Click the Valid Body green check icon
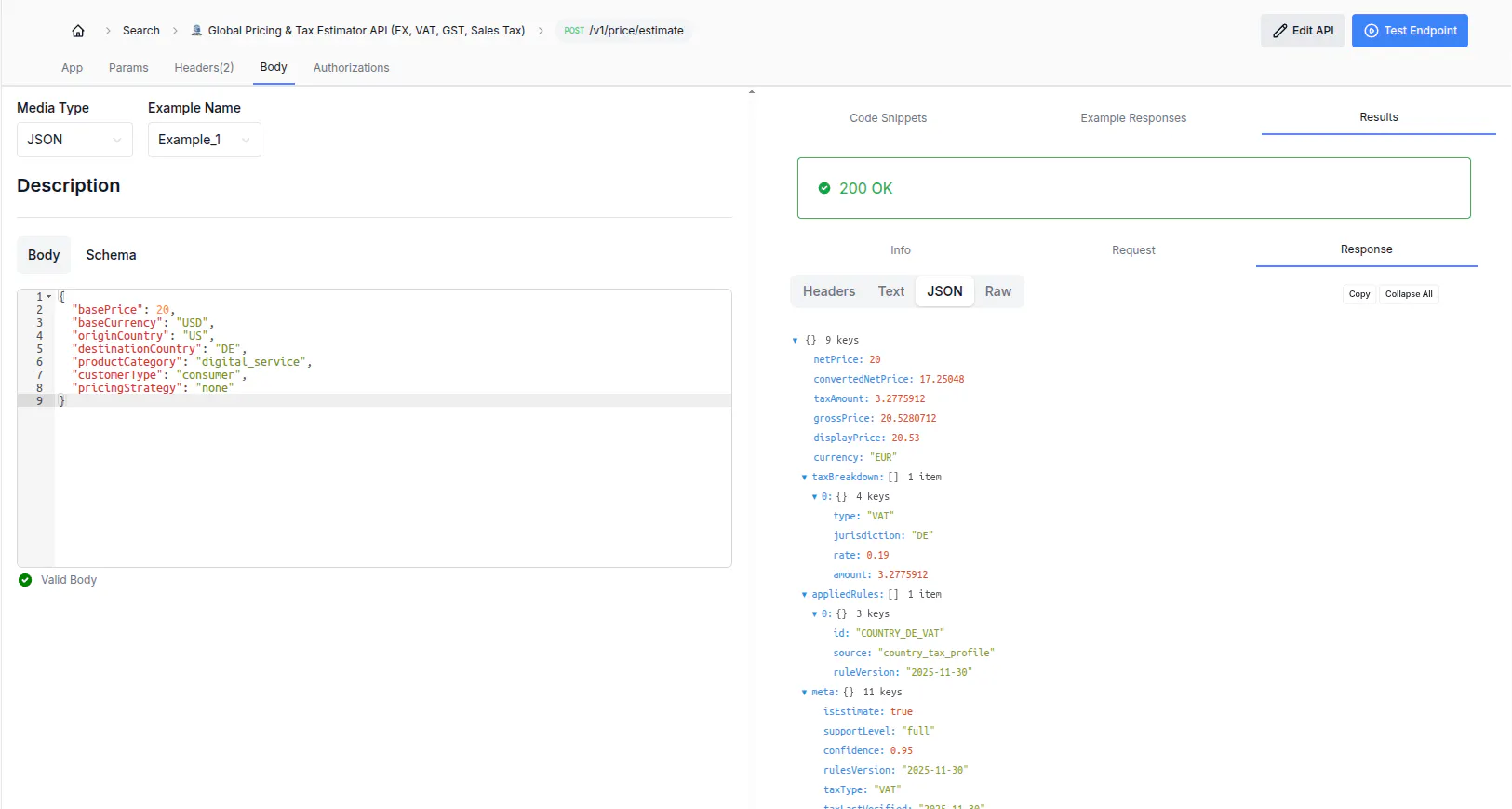Screen dimensions: 1512x809 pyautogui.click(x=25, y=580)
